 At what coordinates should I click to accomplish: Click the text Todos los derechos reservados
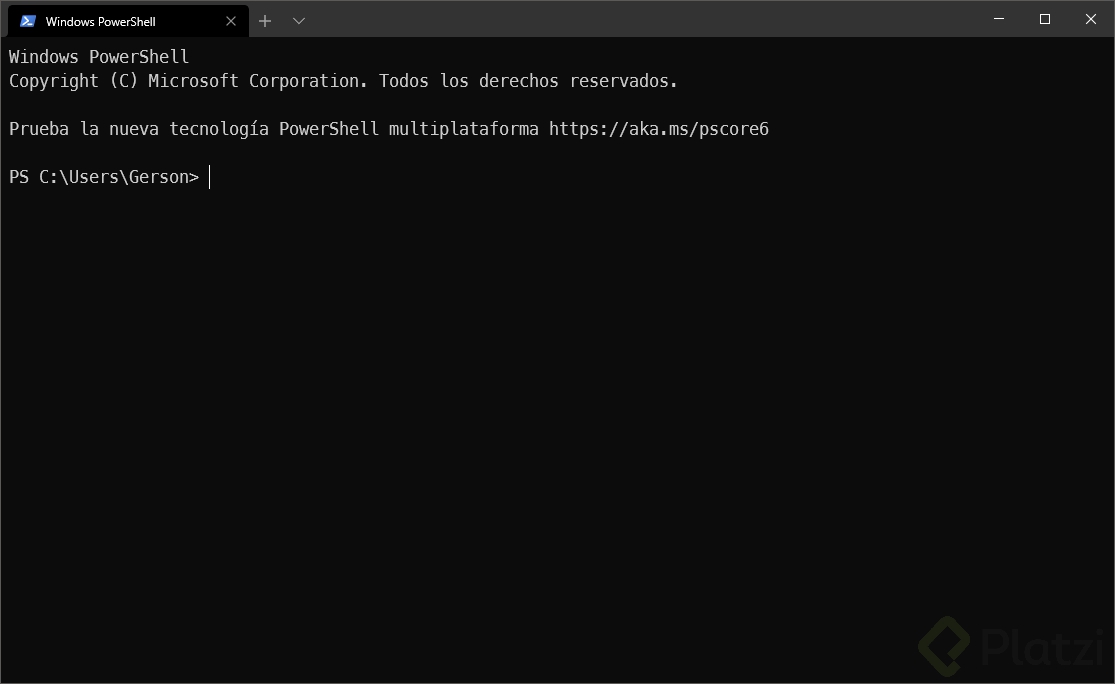click(x=528, y=81)
